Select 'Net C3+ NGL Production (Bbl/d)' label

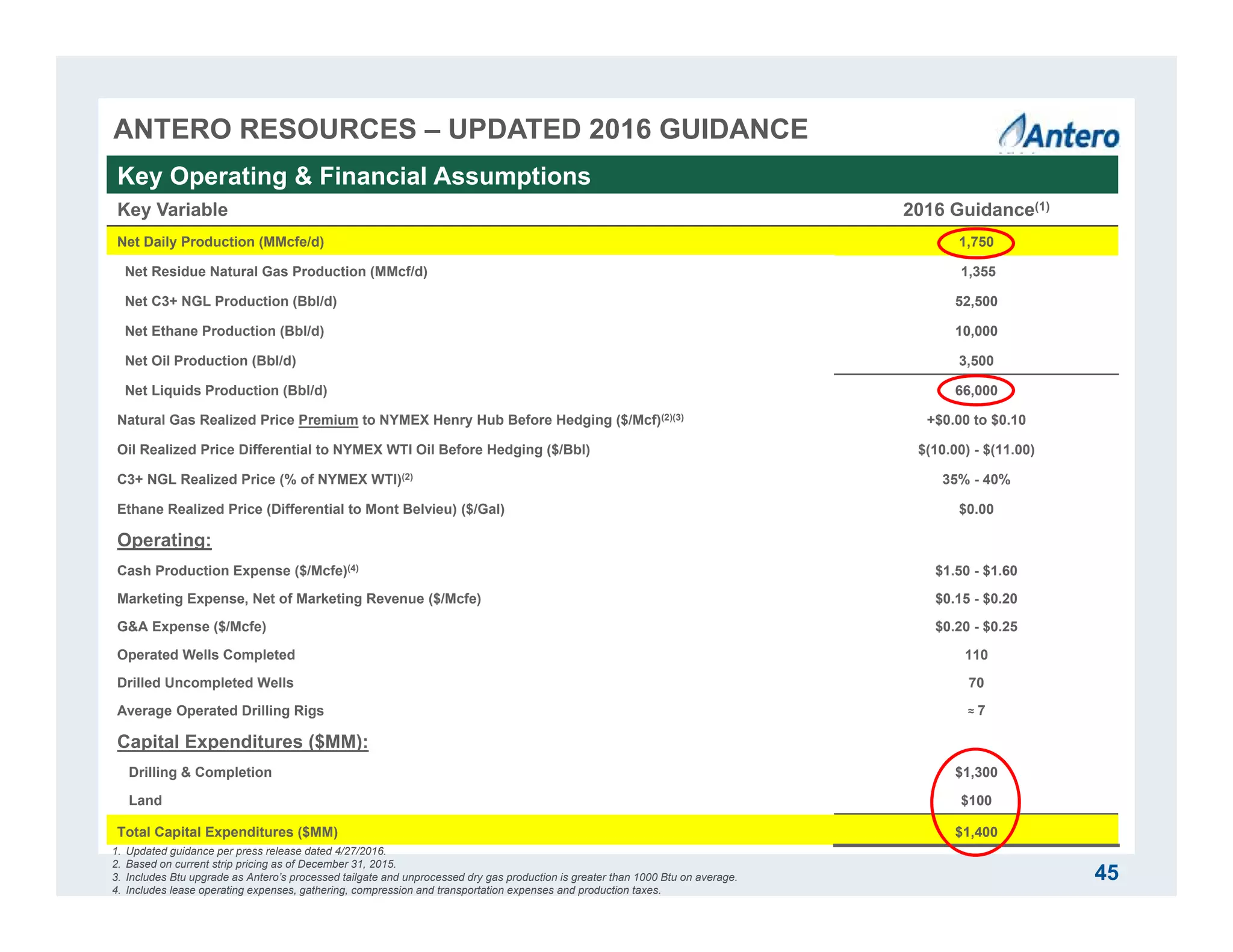click(x=231, y=301)
